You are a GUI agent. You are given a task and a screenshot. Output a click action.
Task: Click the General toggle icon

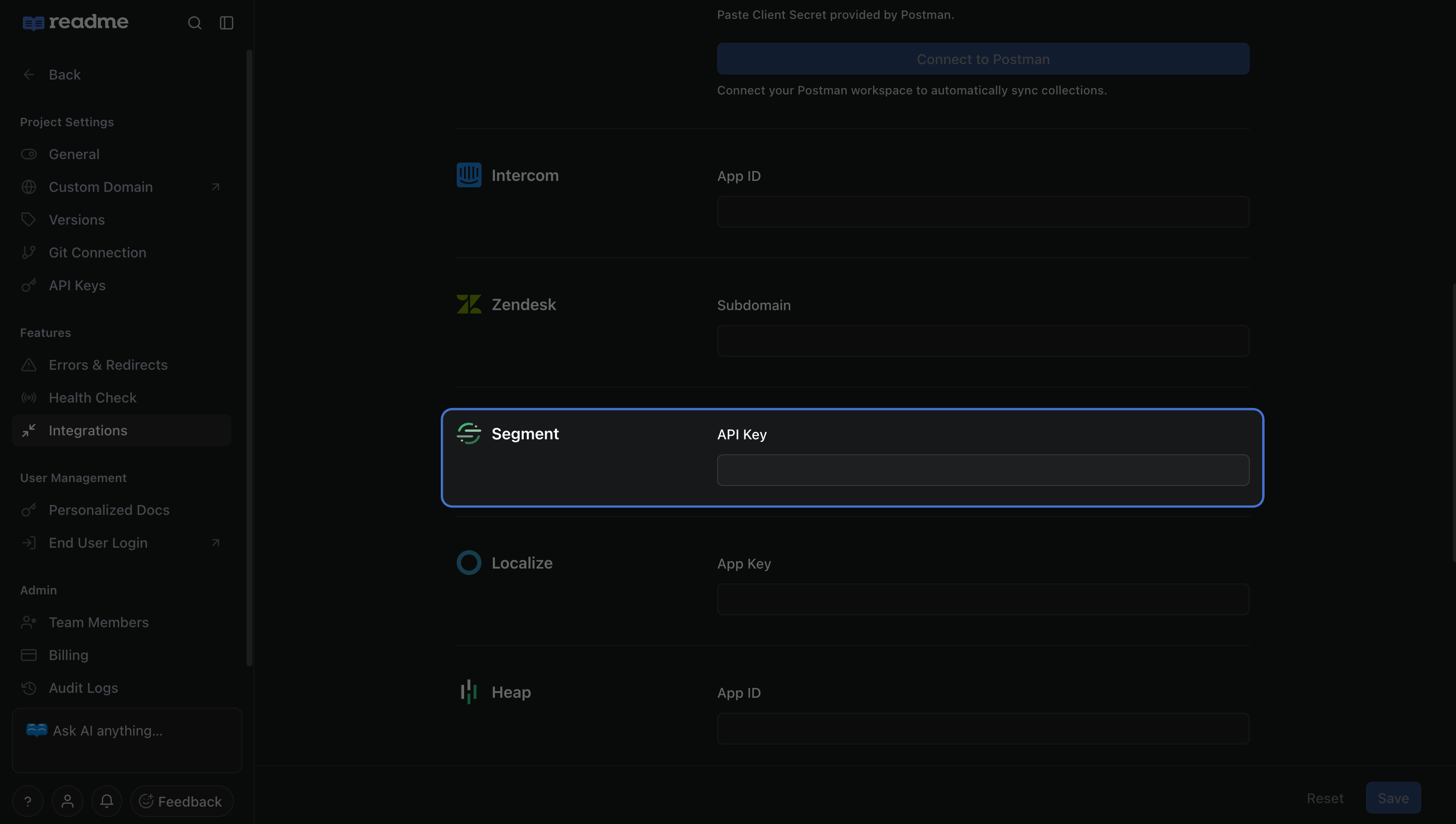click(29, 154)
